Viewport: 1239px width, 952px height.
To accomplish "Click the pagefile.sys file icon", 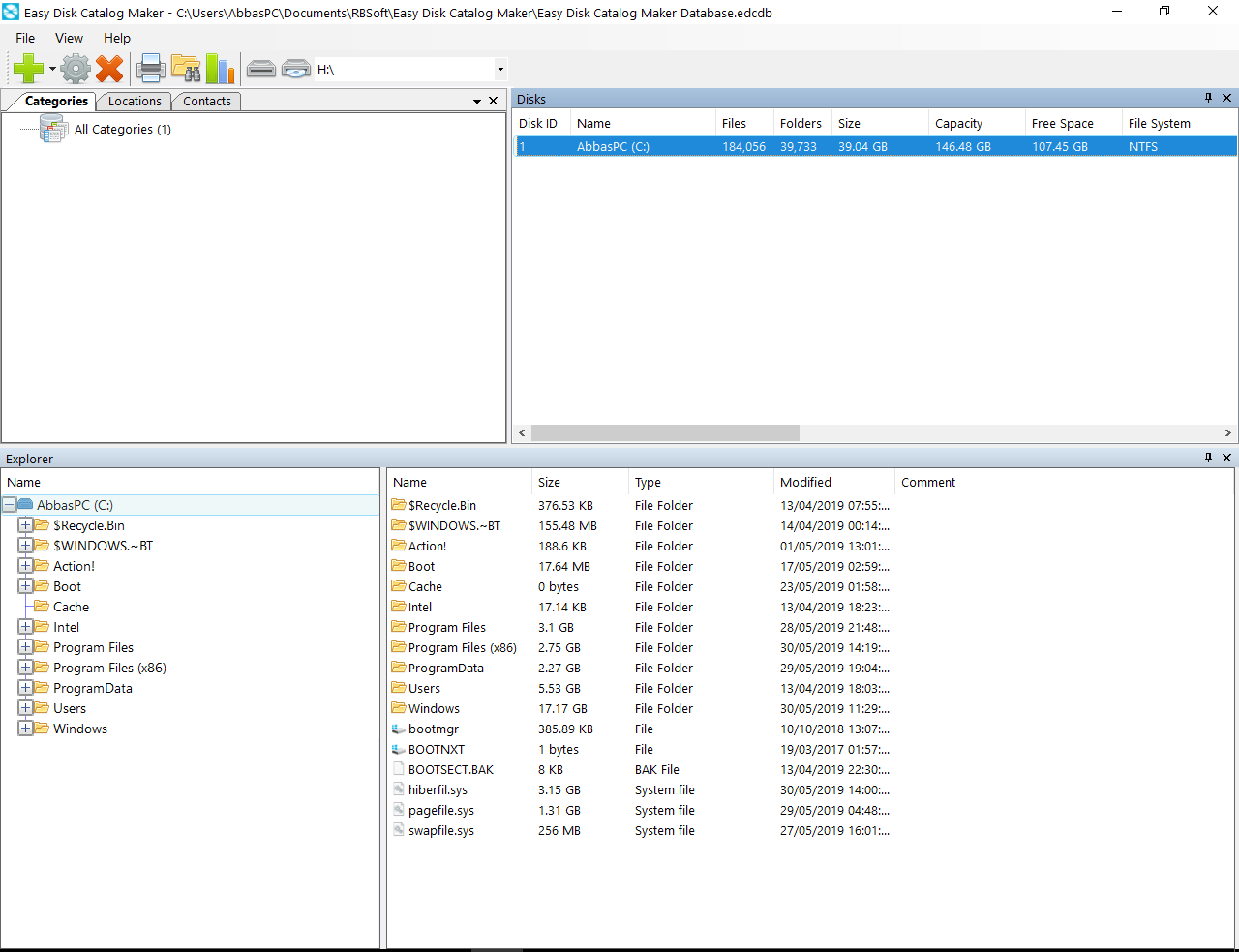I will click(x=399, y=810).
